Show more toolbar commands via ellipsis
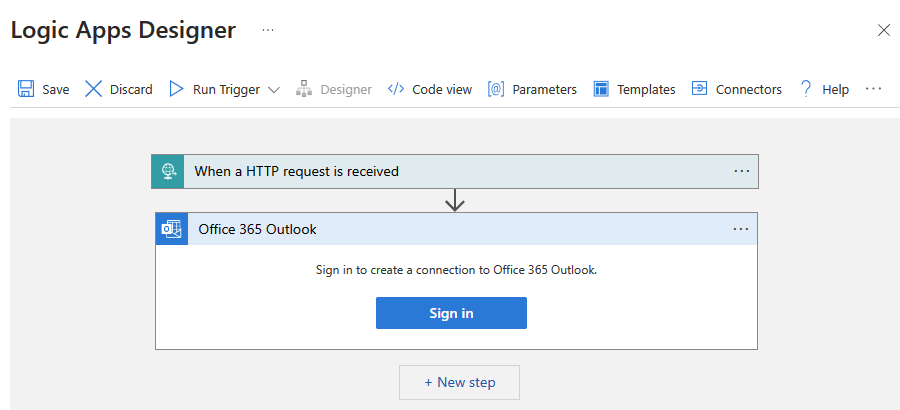 (x=873, y=89)
